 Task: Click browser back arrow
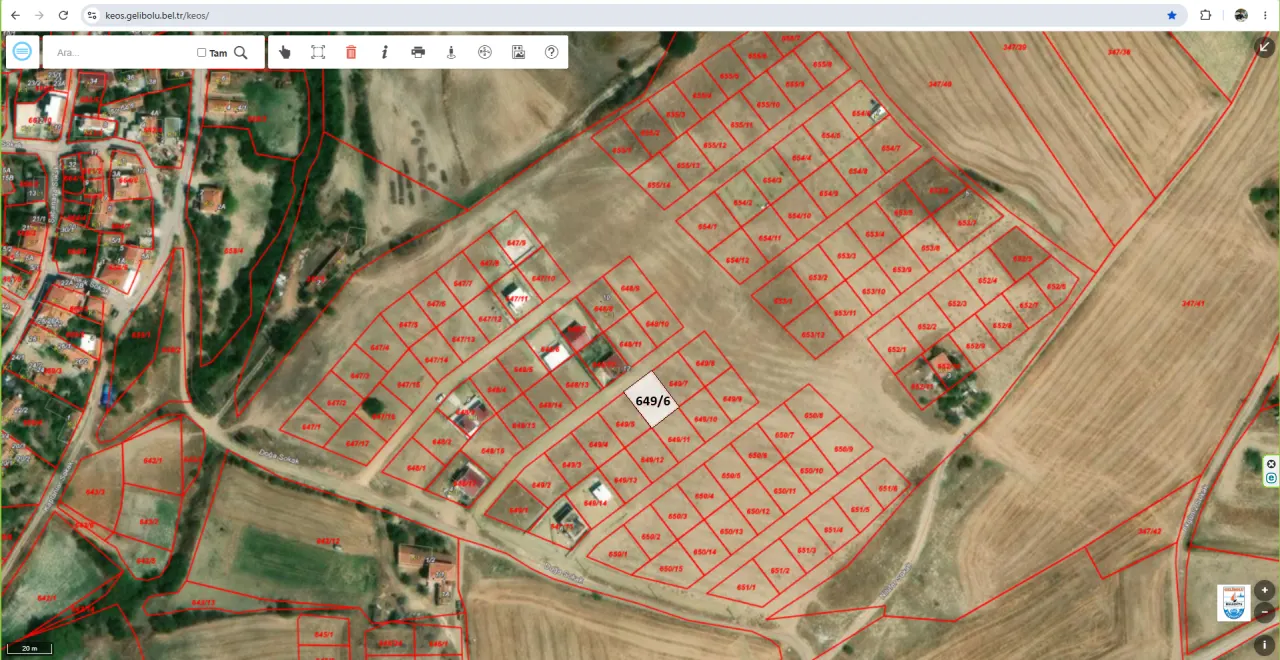click(15, 15)
